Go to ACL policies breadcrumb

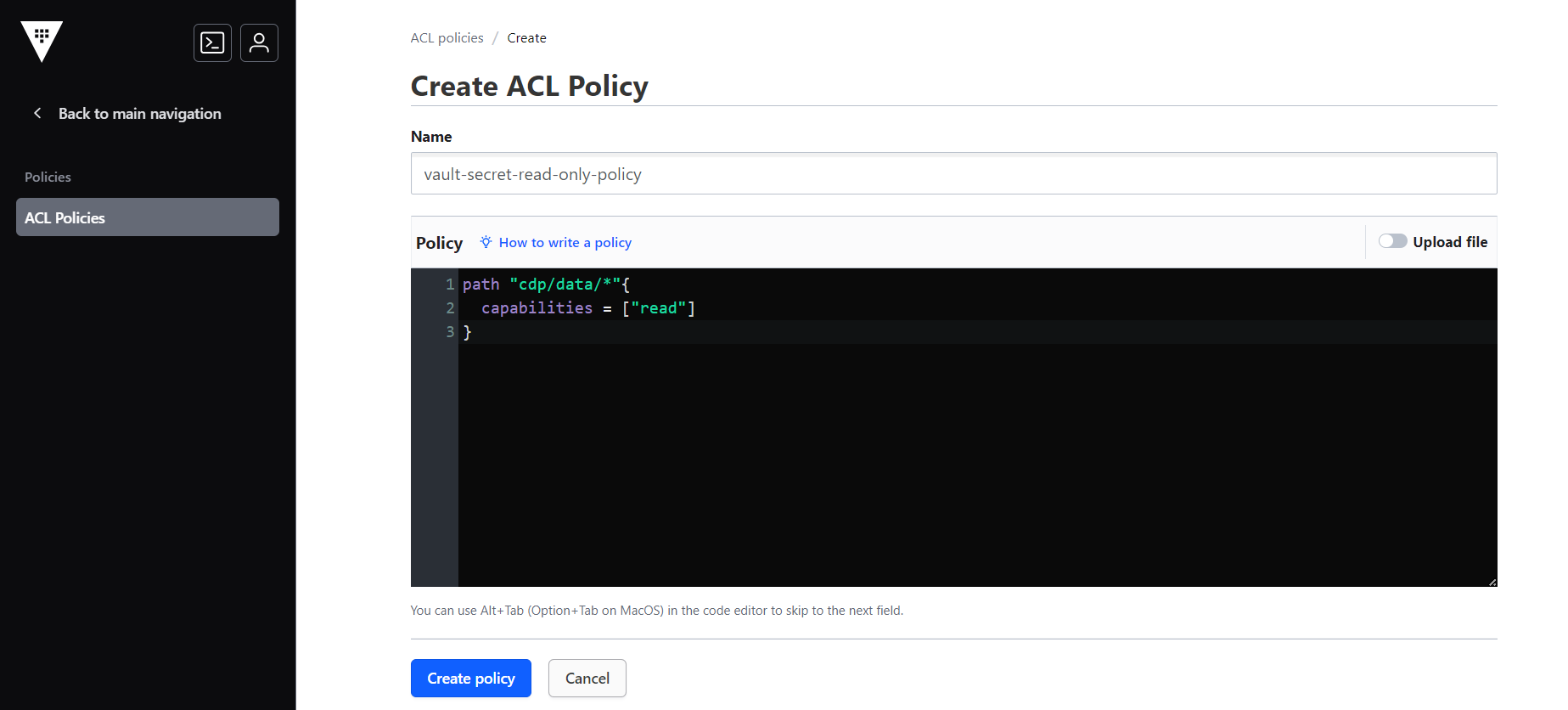point(447,38)
